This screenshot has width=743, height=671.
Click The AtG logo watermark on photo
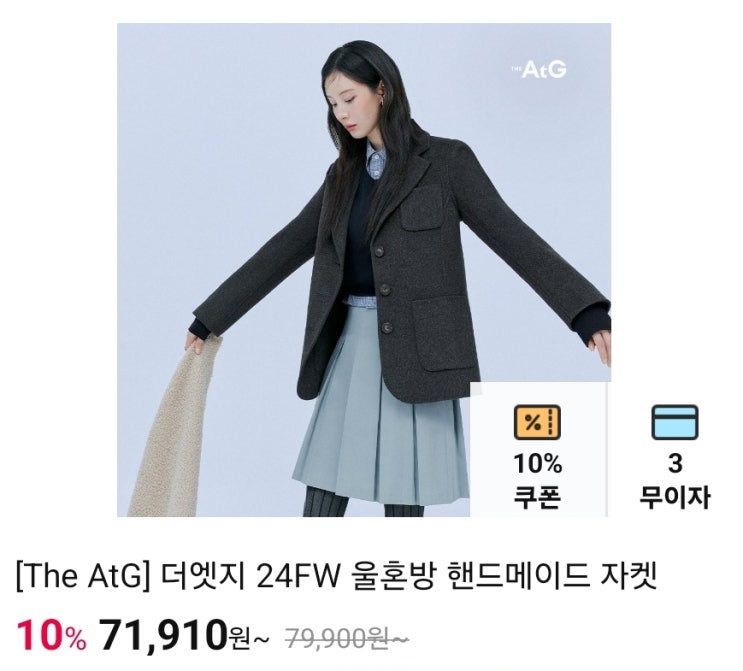(539, 70)
